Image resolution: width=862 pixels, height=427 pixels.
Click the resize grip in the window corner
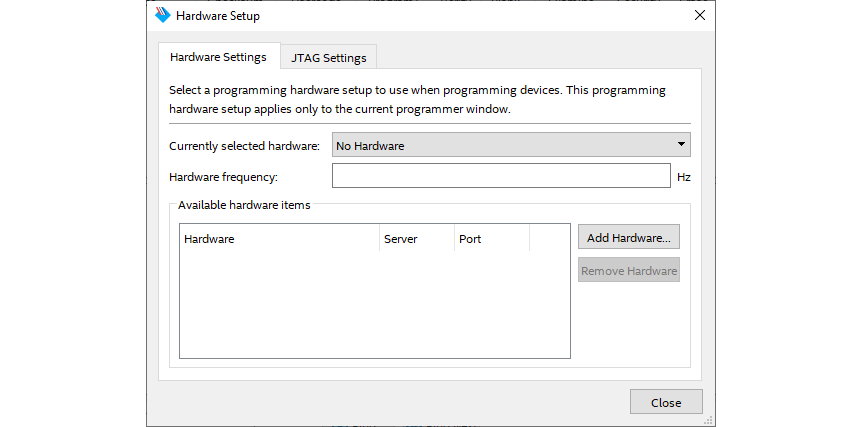(x=709, y=420)
